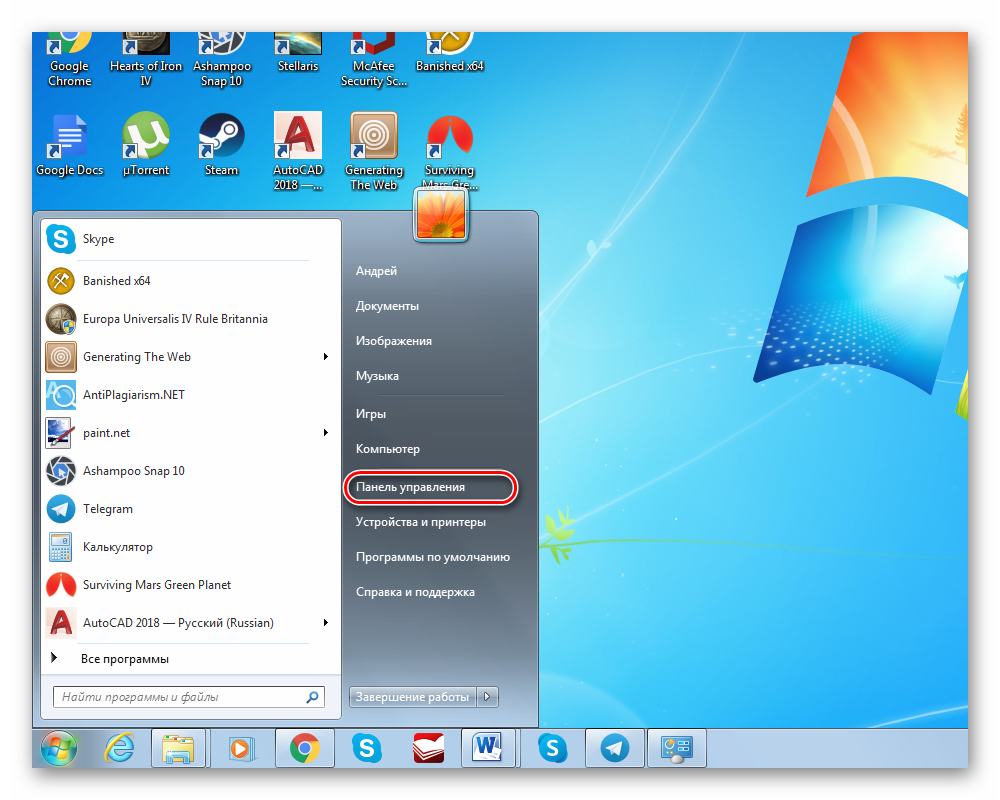Select the Banished x64 desktop shortcut

pos(450,52)
